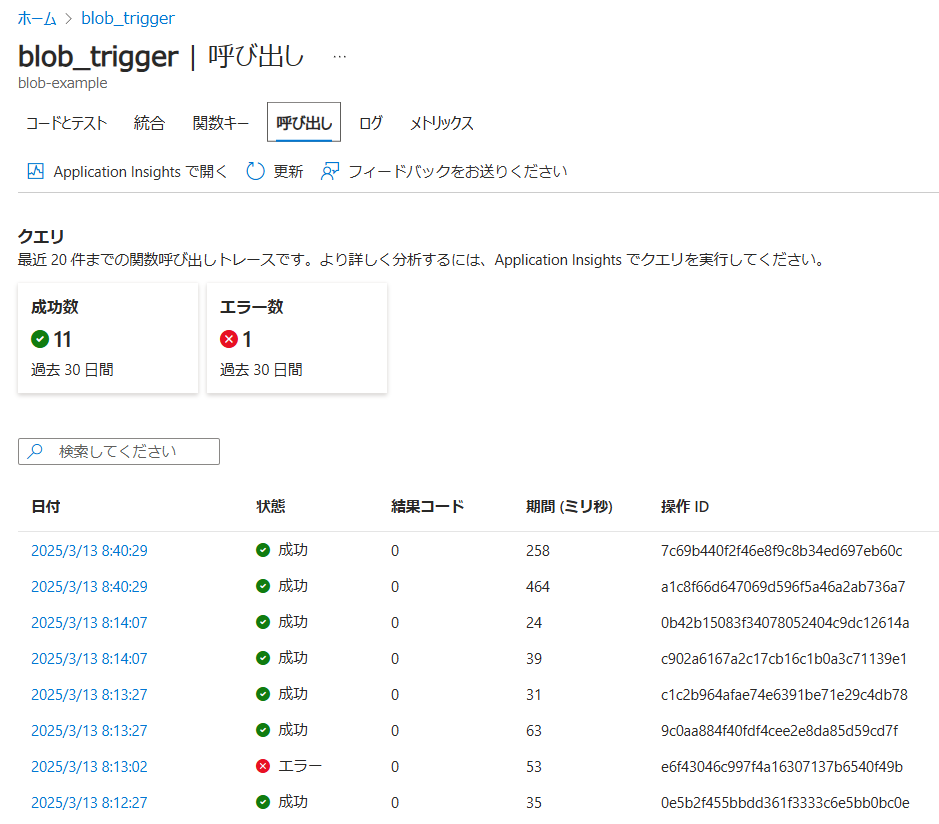Open the 関数キー tab

pyautogui.click(x=220, y=123)
